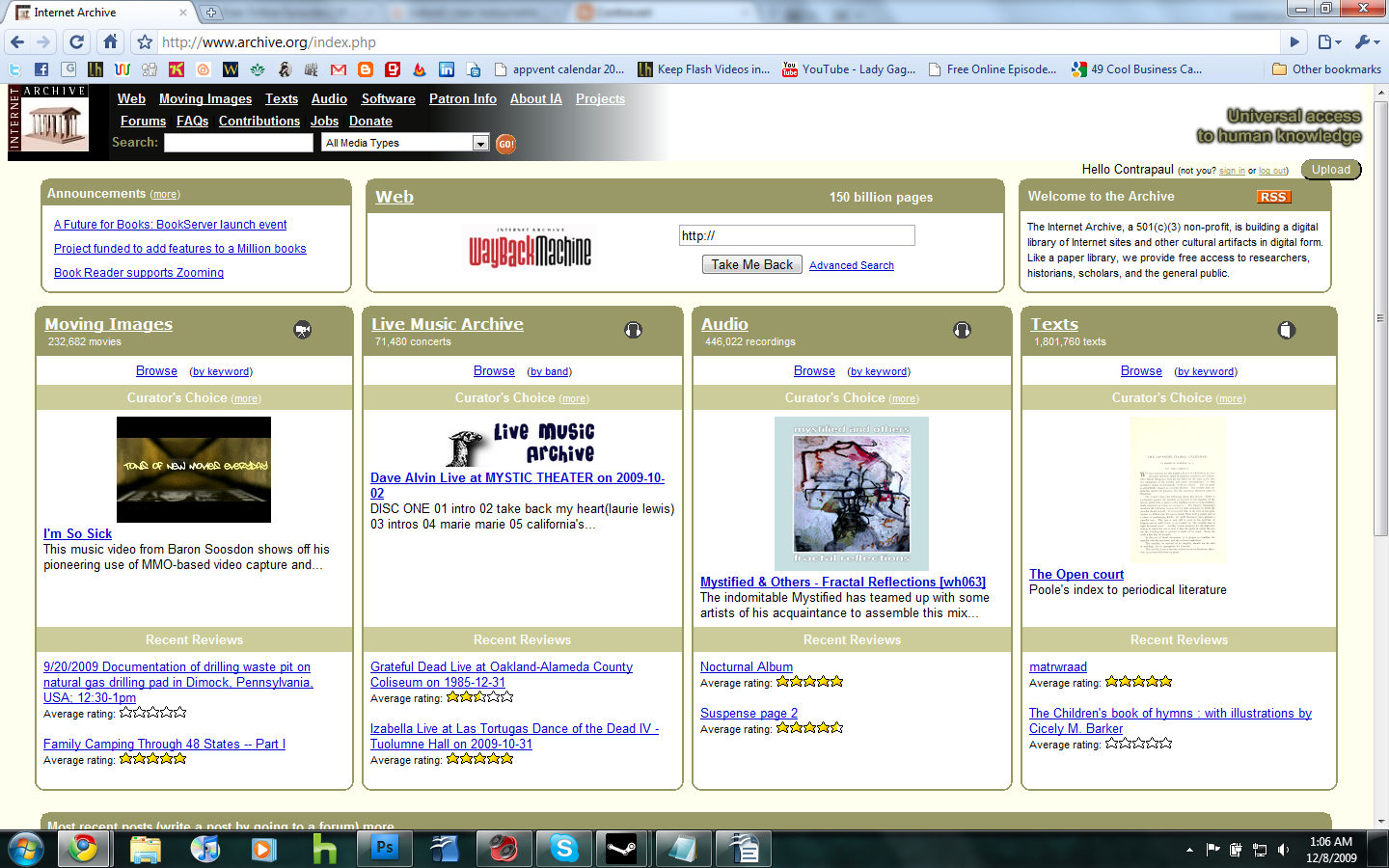Show hidden system tray icons arrow

[x=1189, y=850]
